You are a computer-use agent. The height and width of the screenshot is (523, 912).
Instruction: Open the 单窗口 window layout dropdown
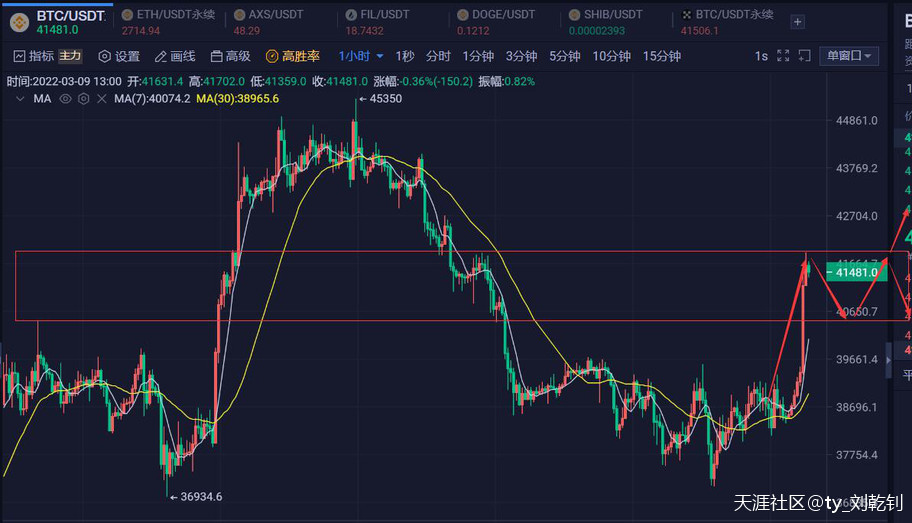tap(849, 56)
